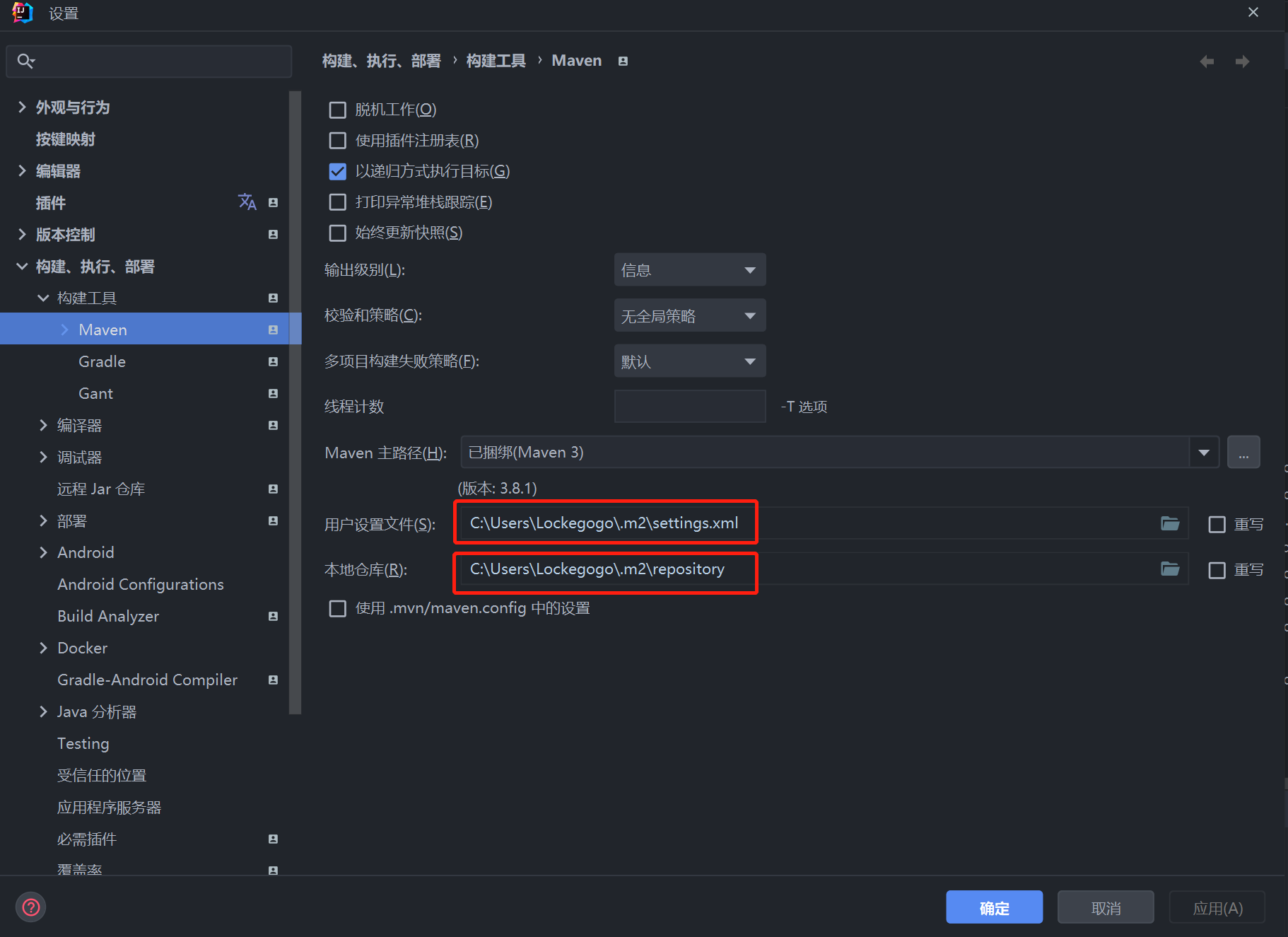Click the project-level icon beside Gradle
Viewport: 1288px width, 937px height.
273,361
